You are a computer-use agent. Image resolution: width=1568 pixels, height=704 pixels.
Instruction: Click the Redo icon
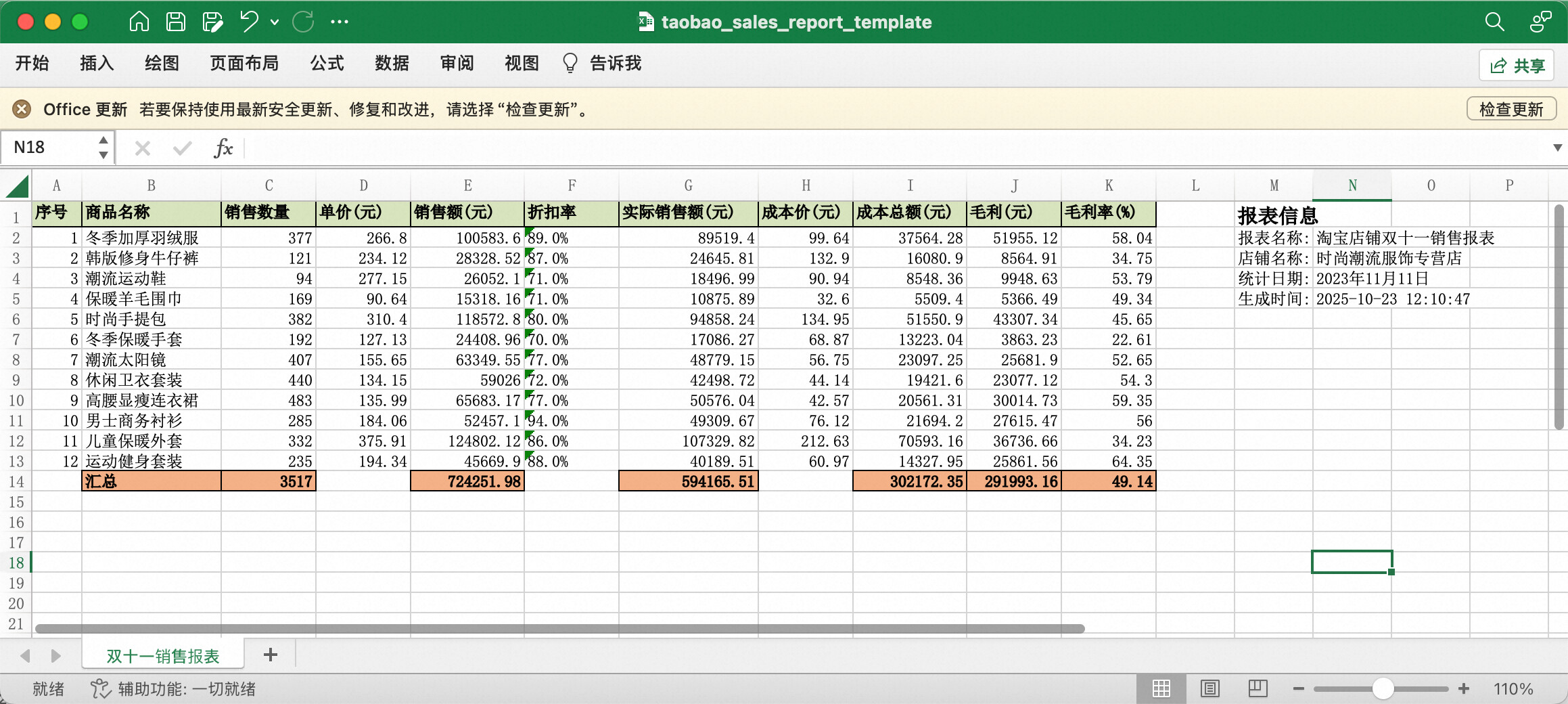click(303, 22)
